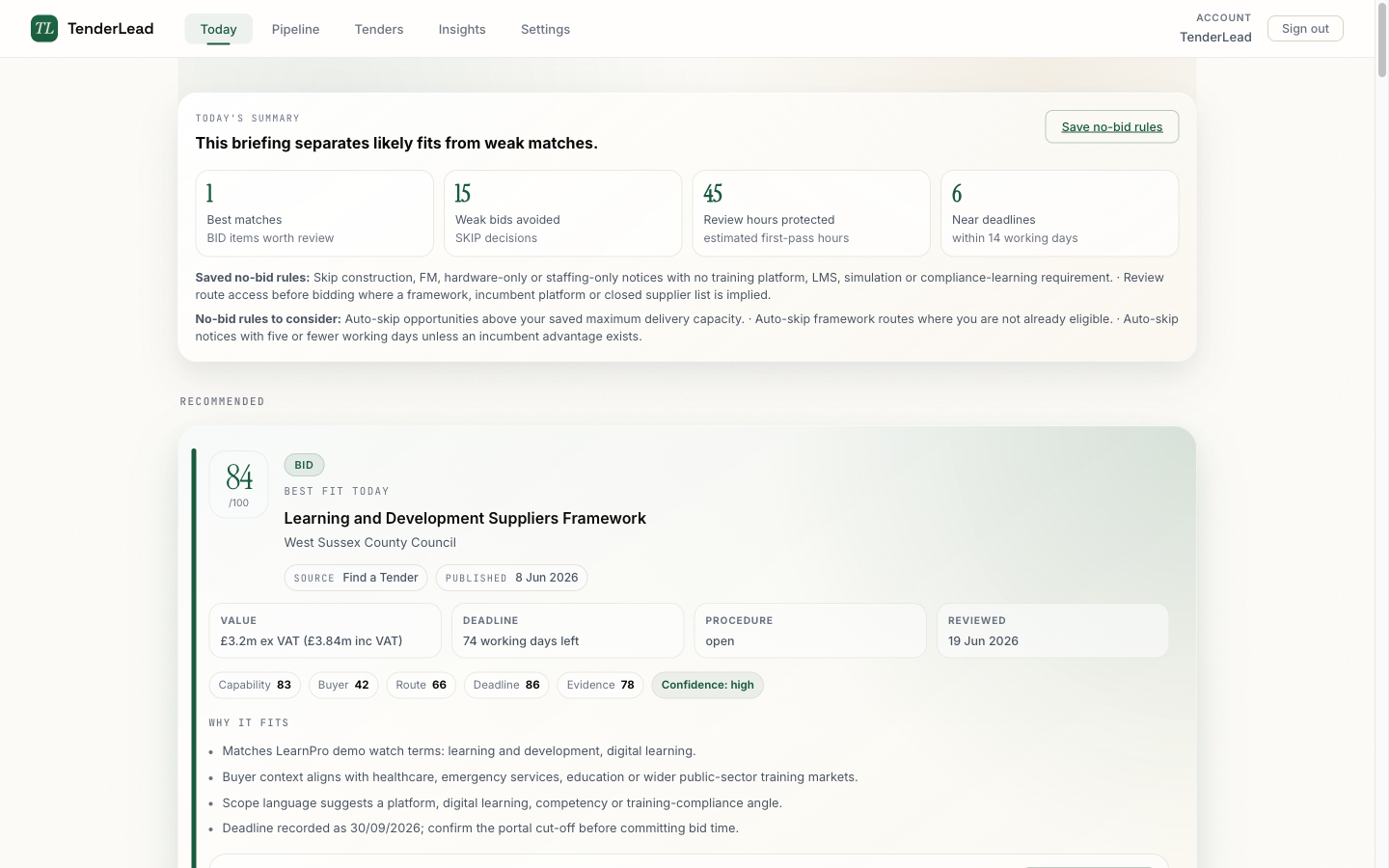Click the BEST FIT TODAY label

click(337, 491)
